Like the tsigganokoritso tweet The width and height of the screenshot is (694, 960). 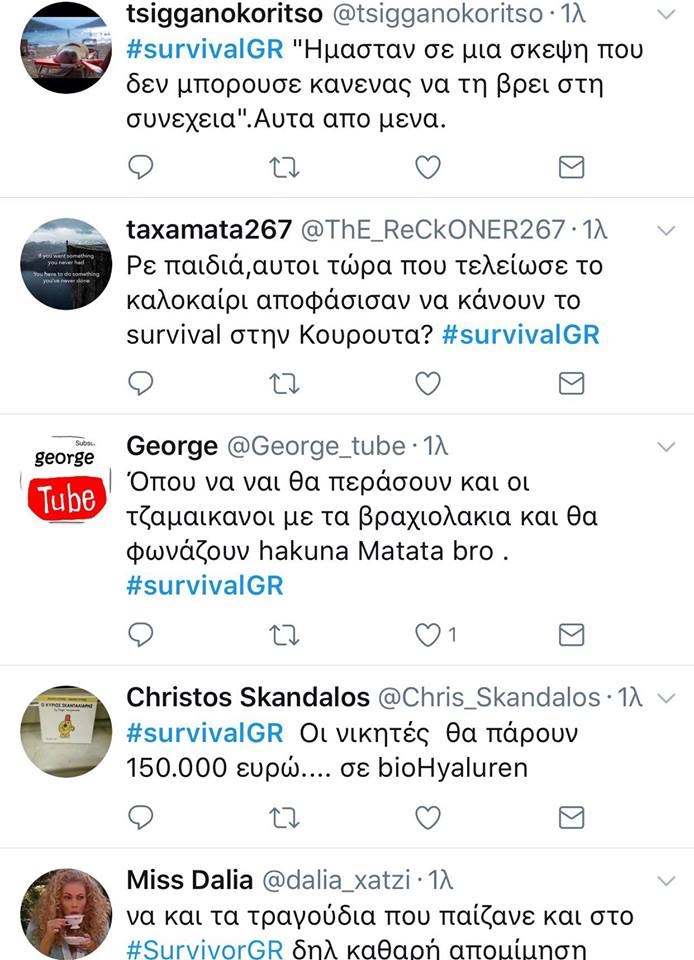428,167
